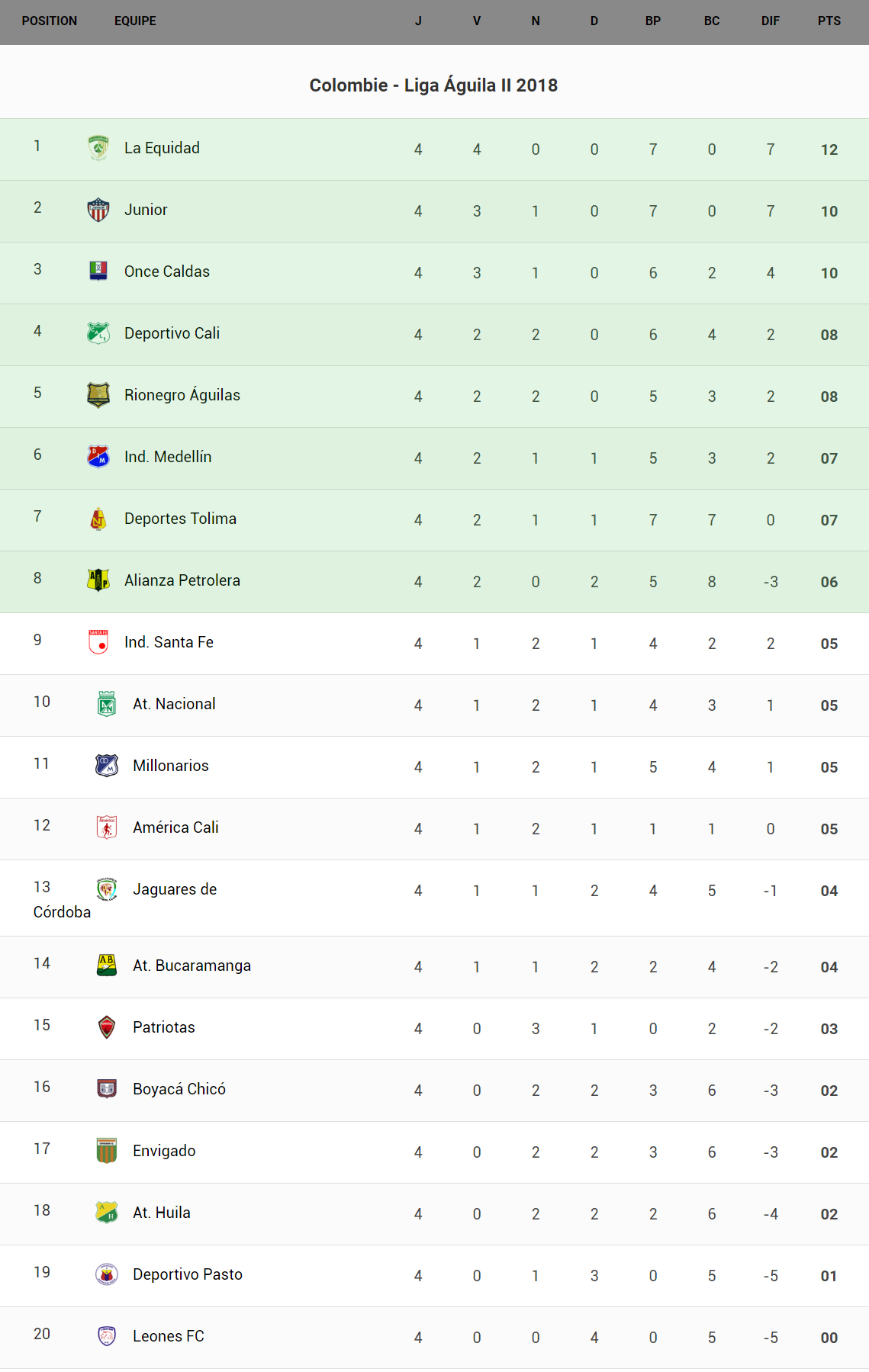Click La Equidad's 12 points value

point(829,149)
